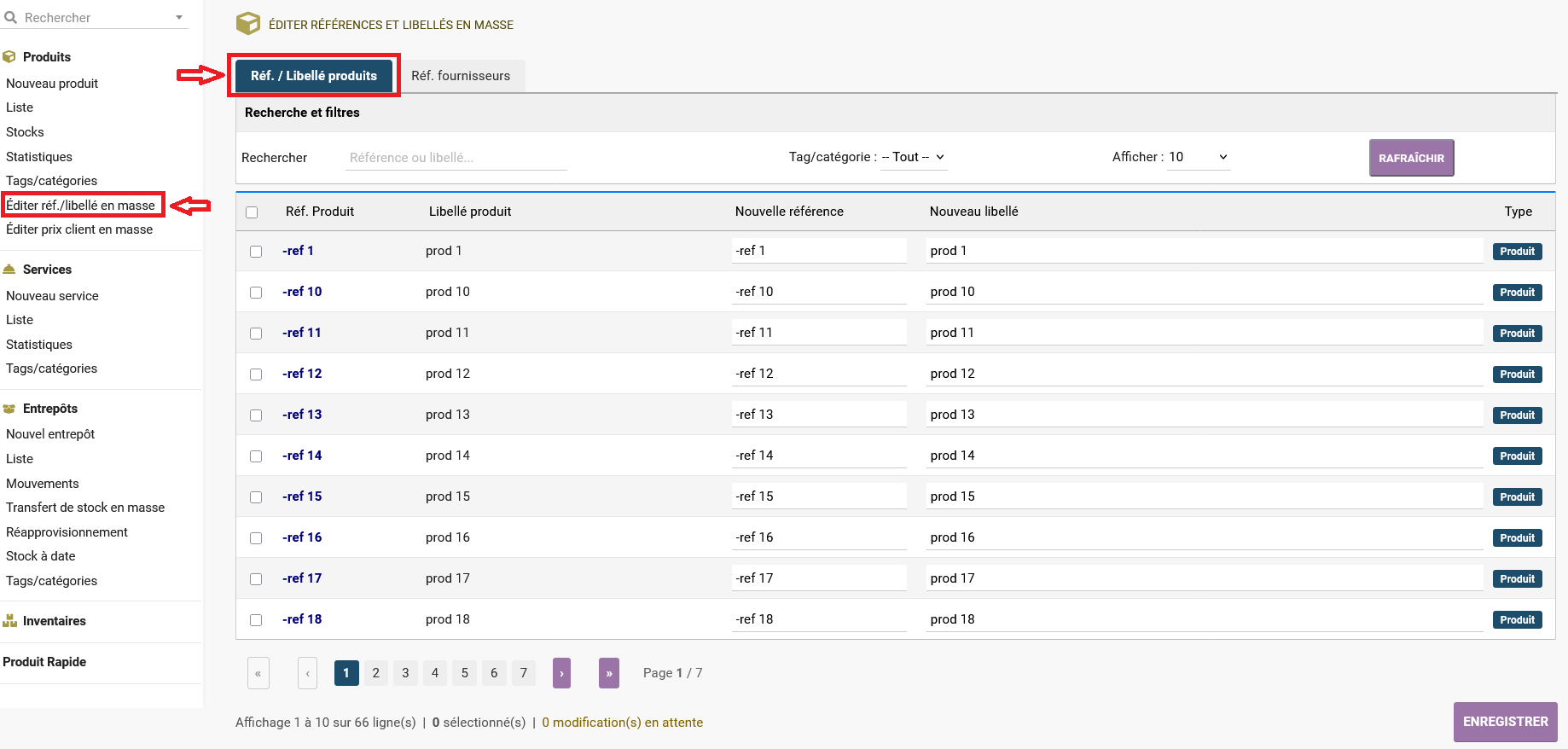Click the Entrepôts warehouse icon
The width and height of the screenshot is (1568, 749).
9,409
